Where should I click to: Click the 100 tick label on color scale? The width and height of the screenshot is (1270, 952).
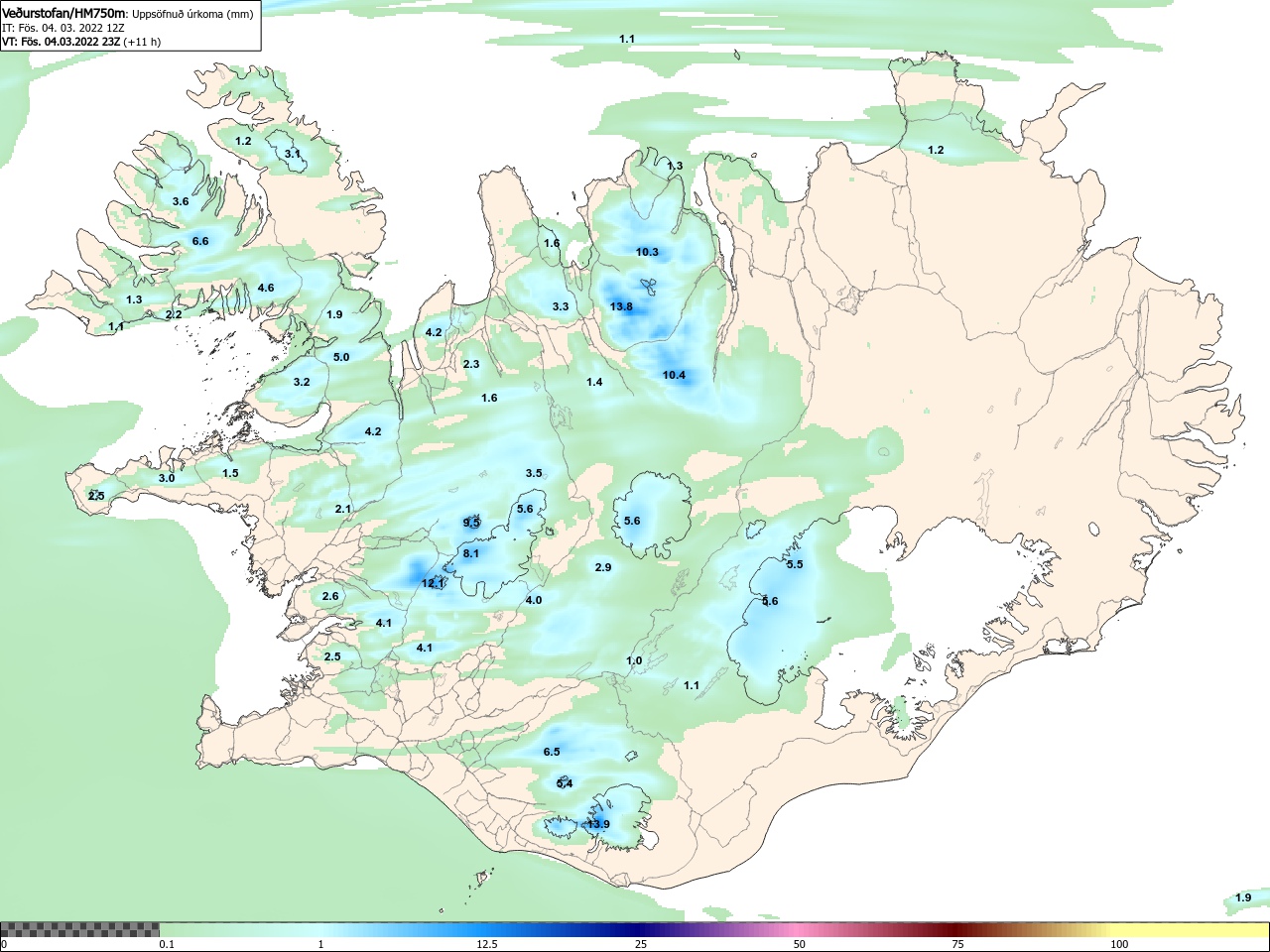(x=1119, y=944)
